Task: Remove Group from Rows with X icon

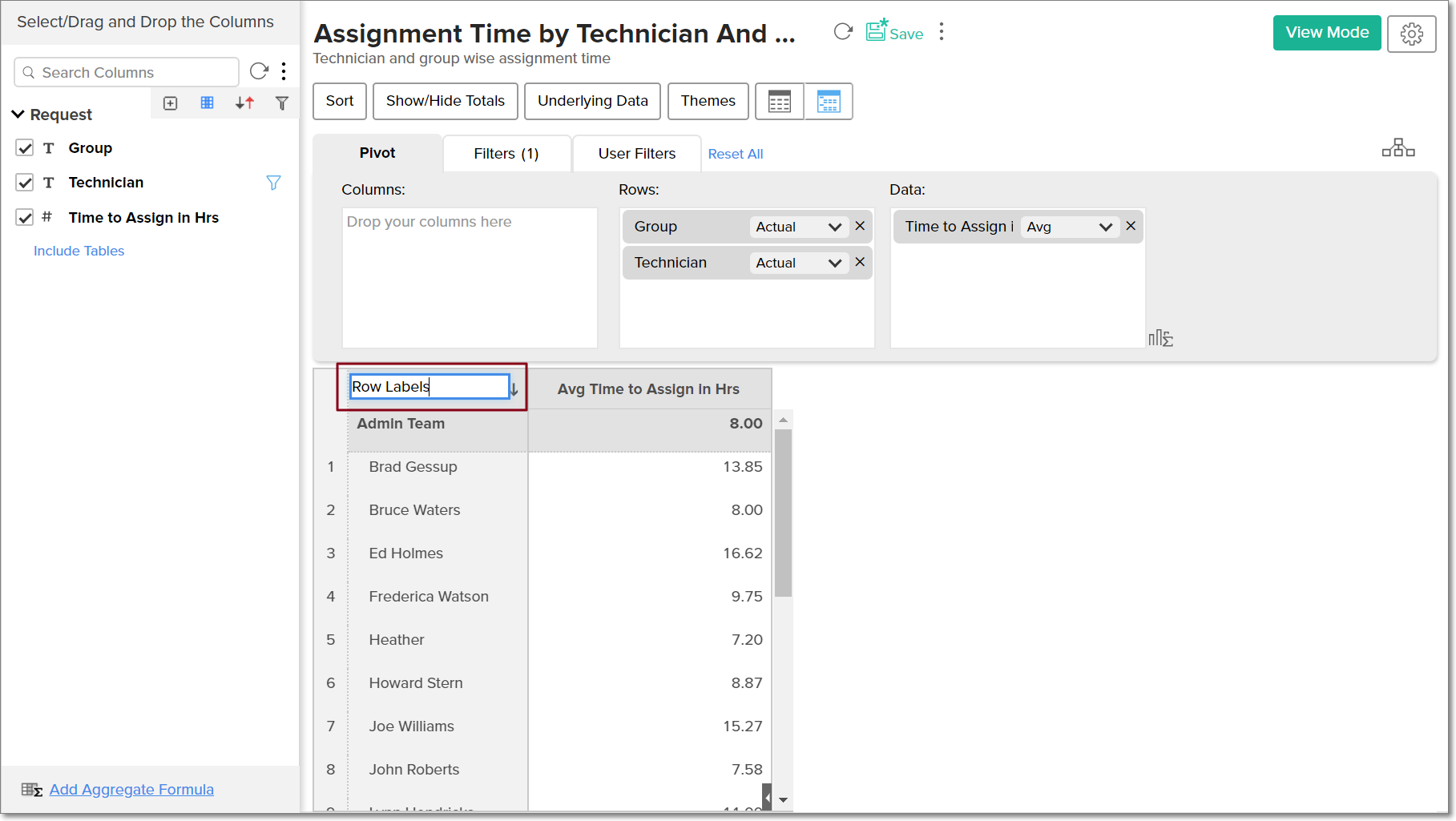Action: point(860,227)
